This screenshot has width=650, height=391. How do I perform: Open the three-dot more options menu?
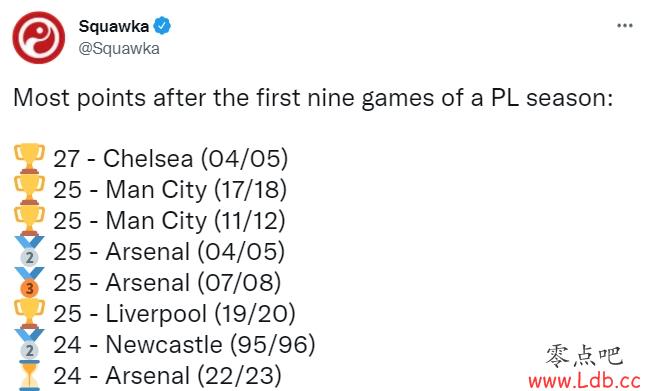[x=625, y=26]
